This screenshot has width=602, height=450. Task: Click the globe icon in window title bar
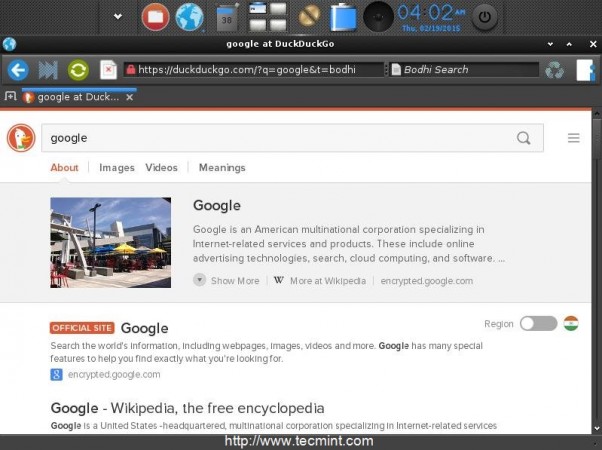(9, 44)
